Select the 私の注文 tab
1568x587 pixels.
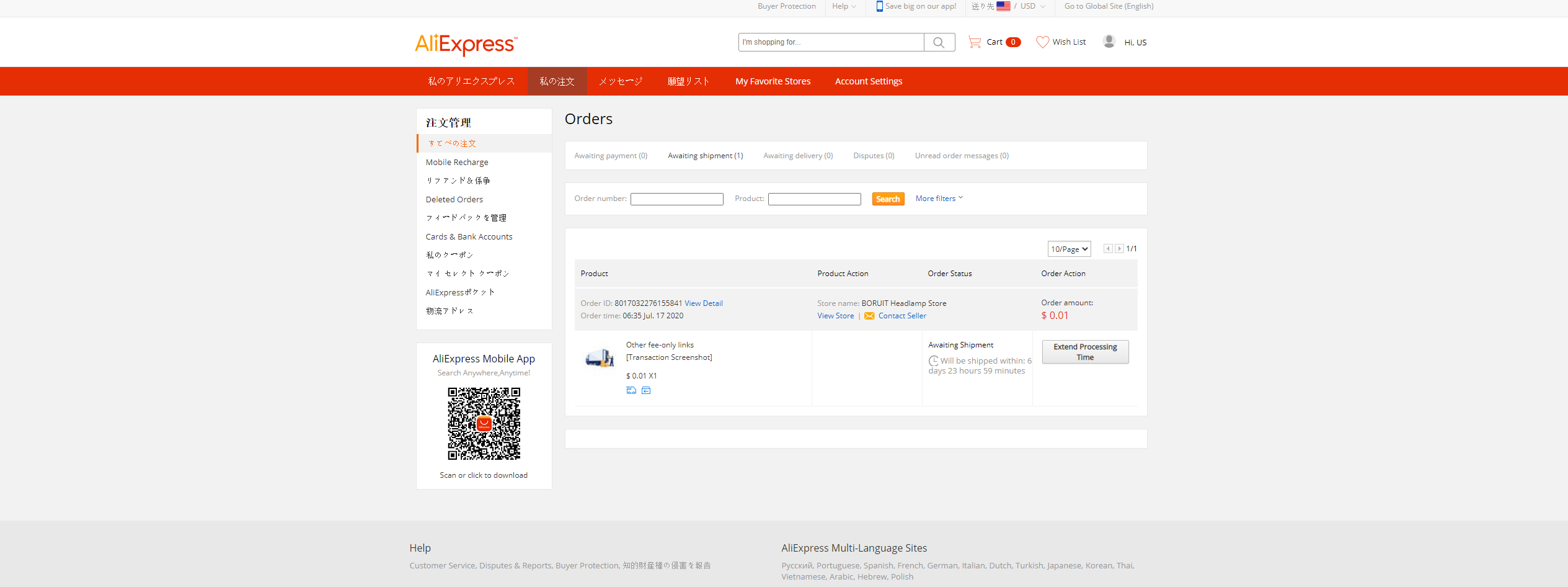557,81
